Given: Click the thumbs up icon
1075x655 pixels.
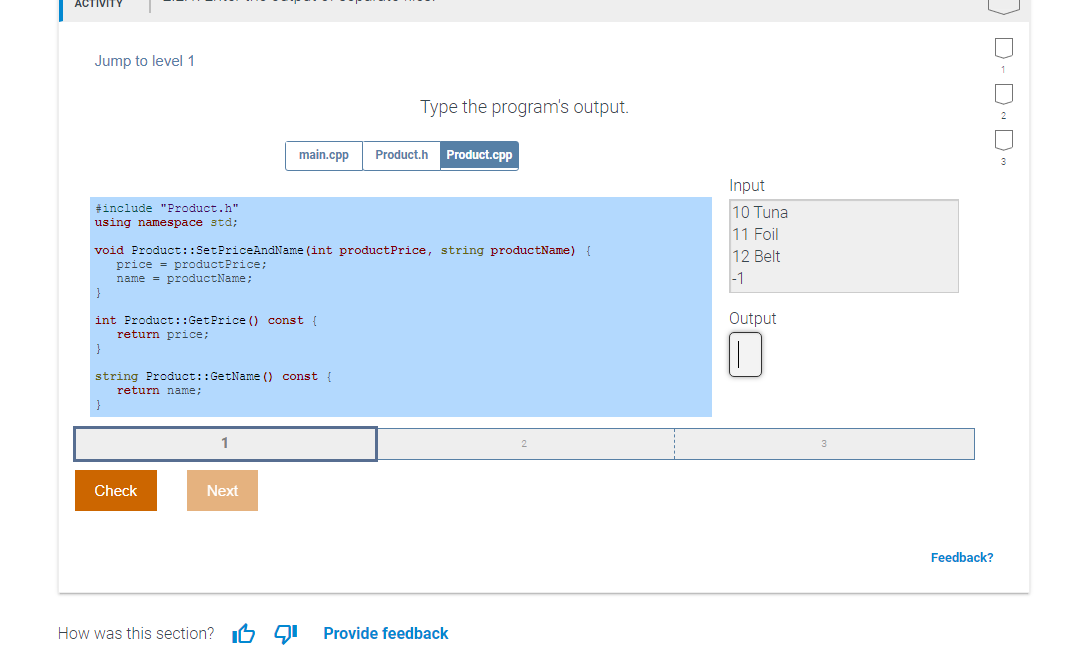Looking at the screenshot, I should tap(243, 633).
